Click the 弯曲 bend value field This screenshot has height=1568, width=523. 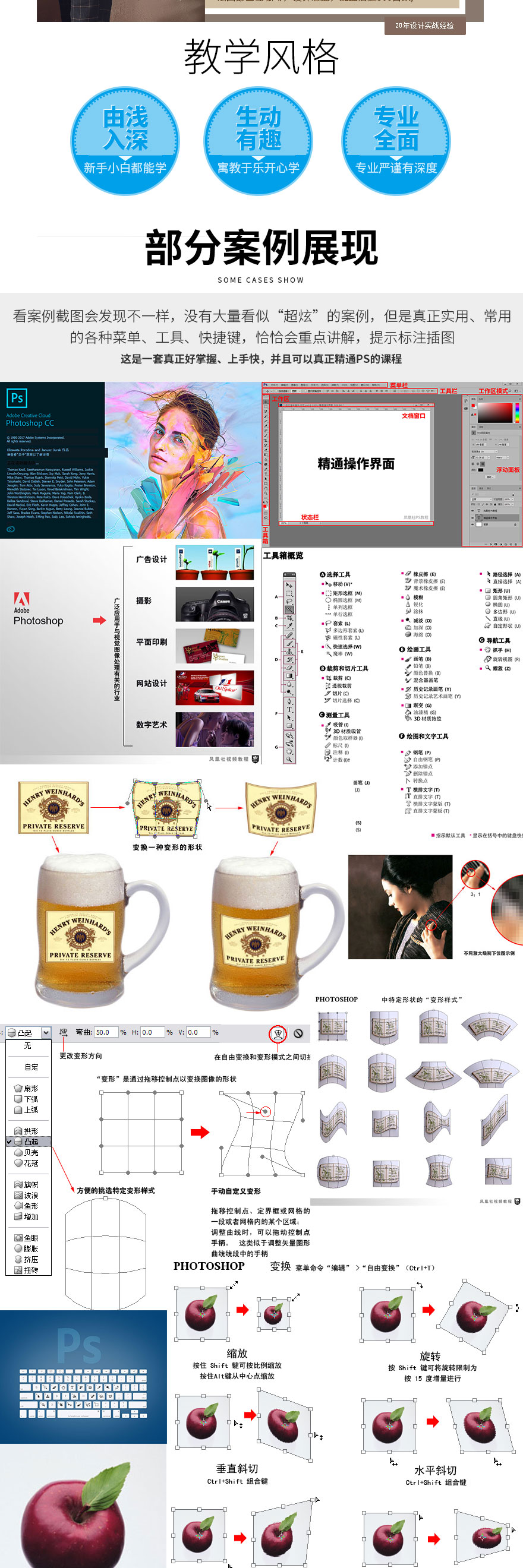106,1032
